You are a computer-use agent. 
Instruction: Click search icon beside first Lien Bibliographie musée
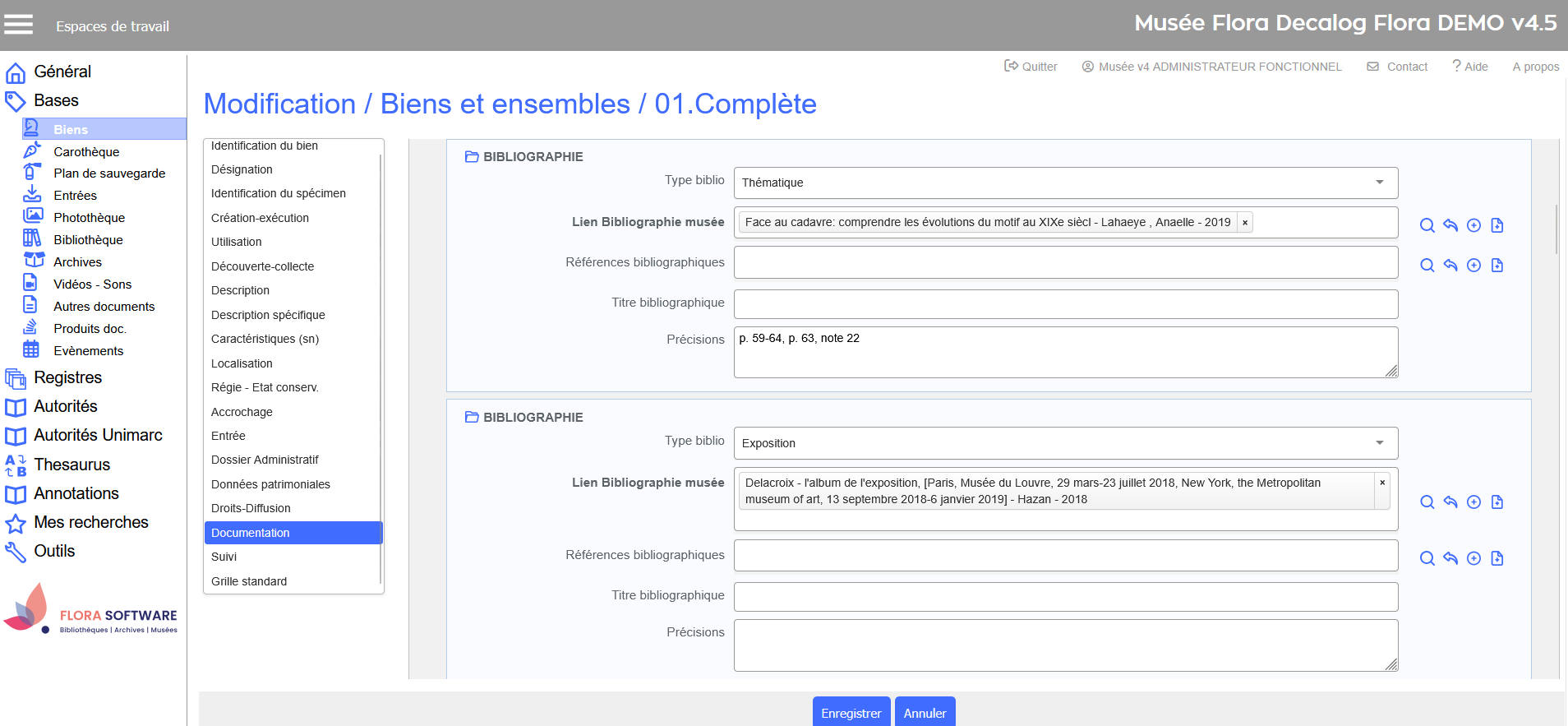[1427, 225]
